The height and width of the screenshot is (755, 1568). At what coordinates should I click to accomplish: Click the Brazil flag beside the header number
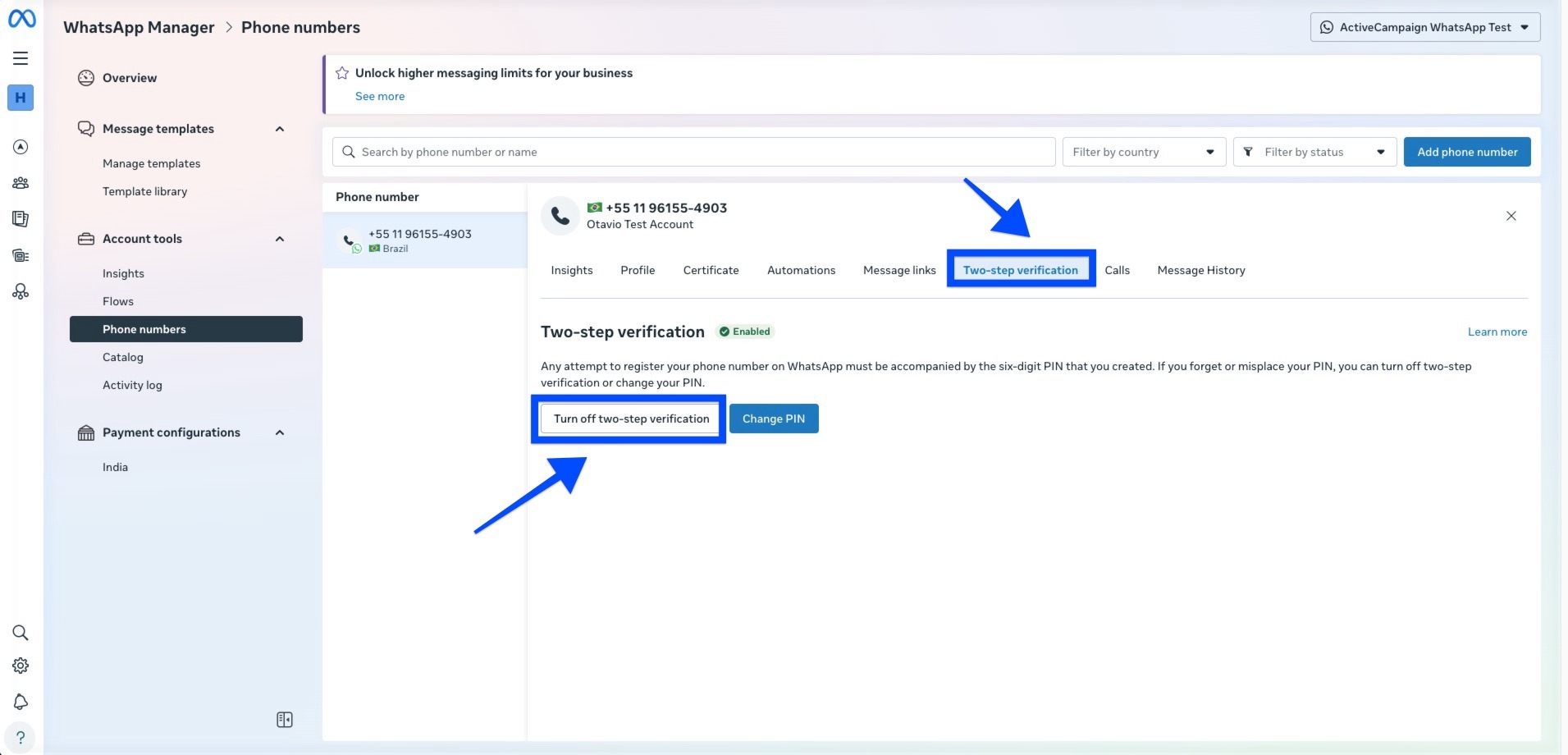click(x=595, y=208)
